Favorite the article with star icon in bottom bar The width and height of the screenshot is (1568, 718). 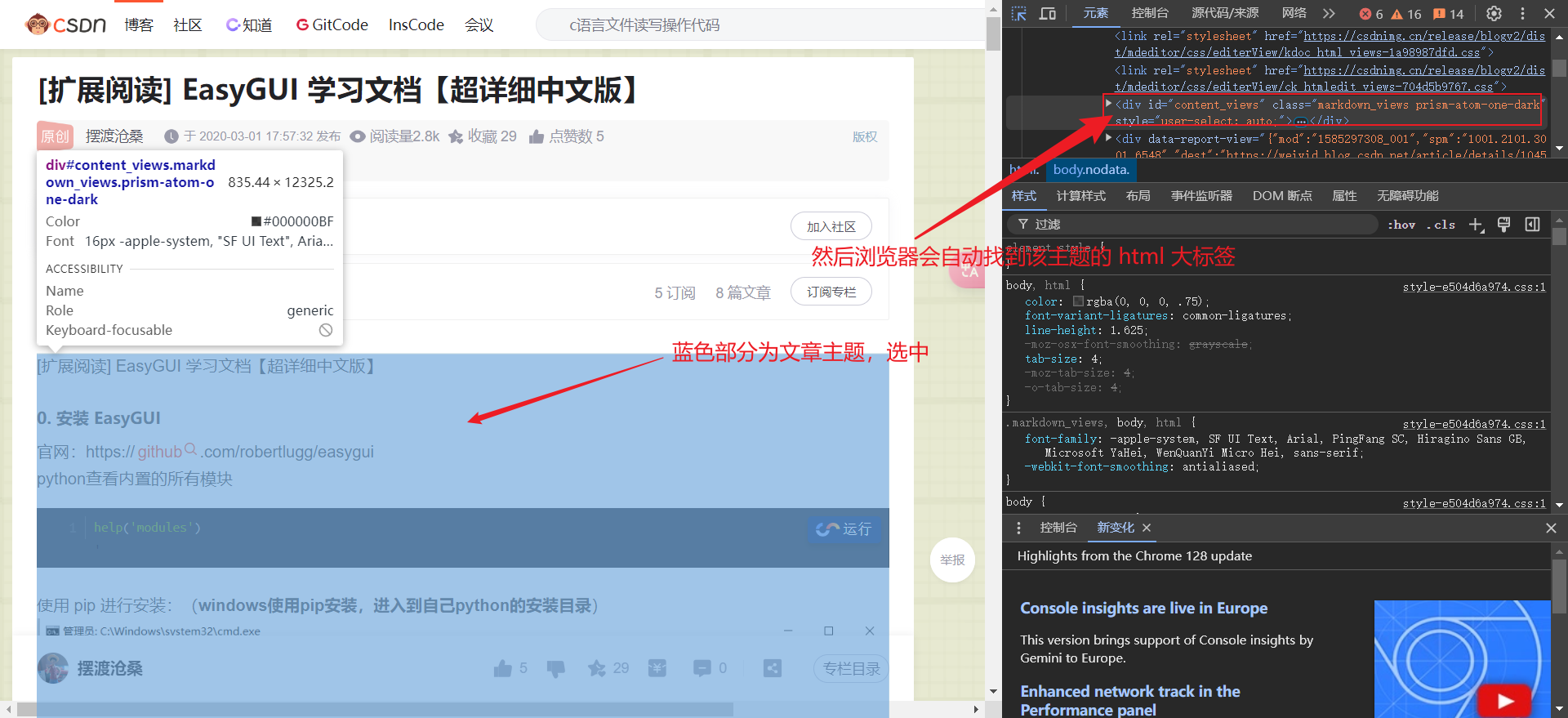click(597, 668)
